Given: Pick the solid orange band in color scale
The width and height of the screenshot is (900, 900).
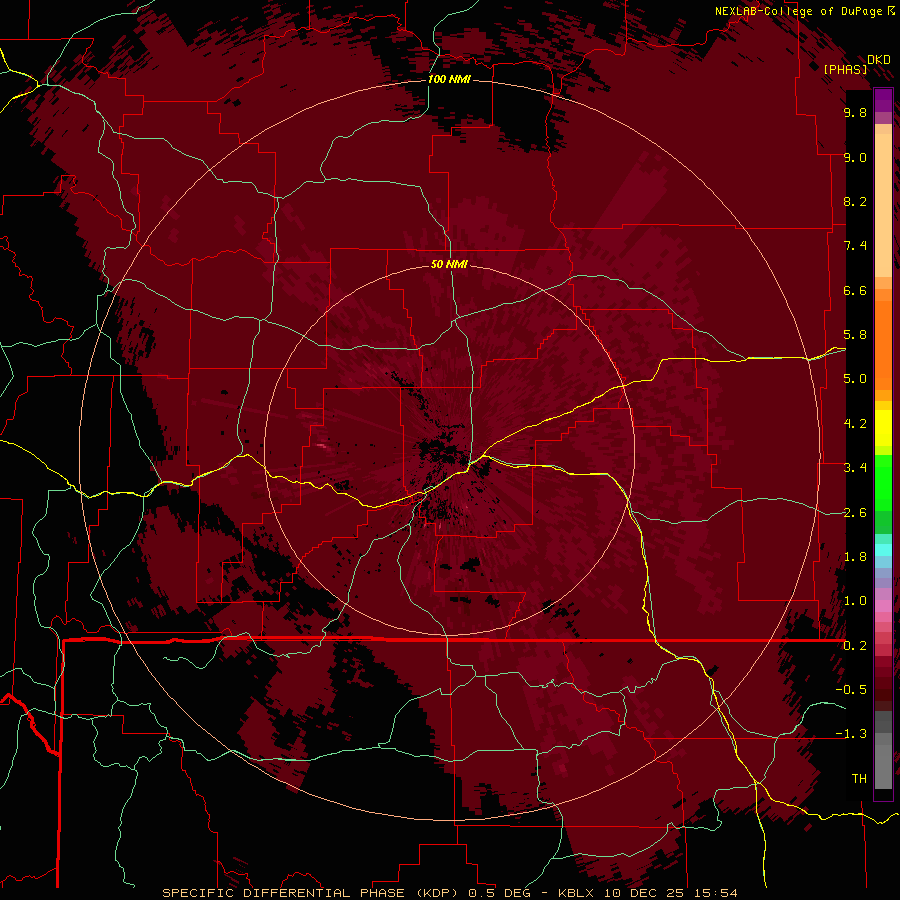Looking at the screenshot, I should (x=883, y=344).
